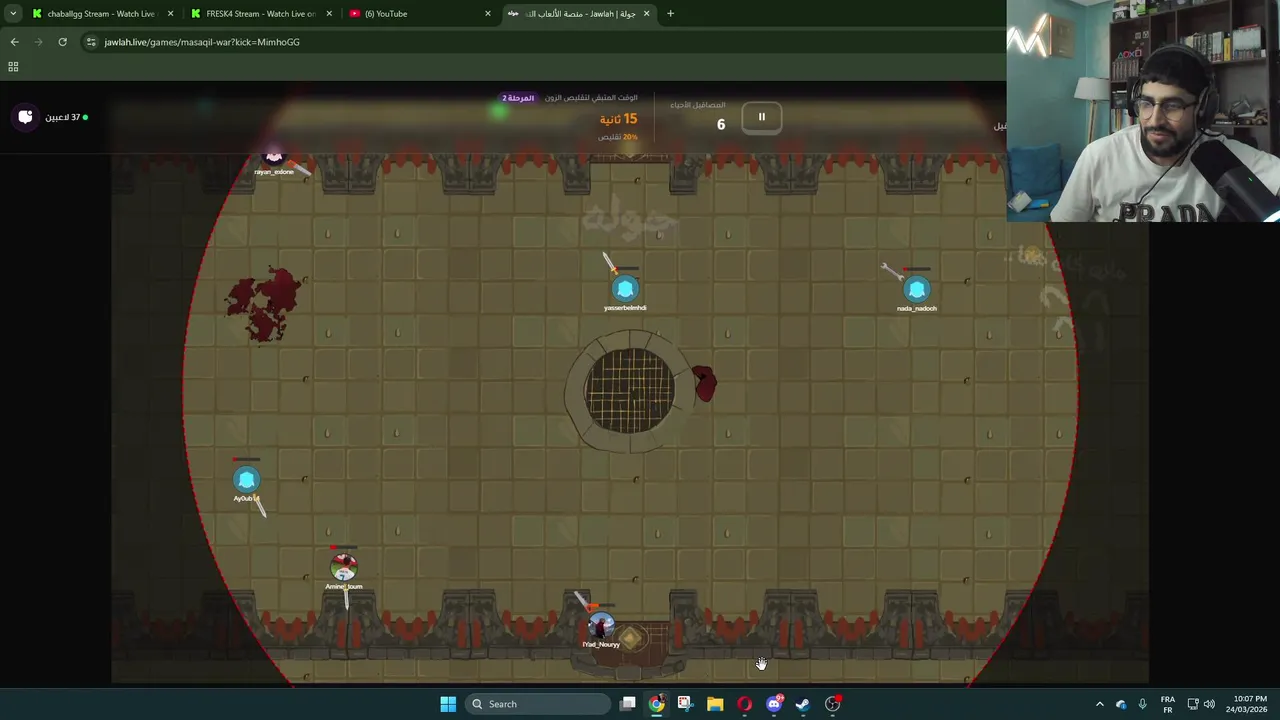Open Snipping Tool from taskbar
The image size is (1280, 720).
685,704
